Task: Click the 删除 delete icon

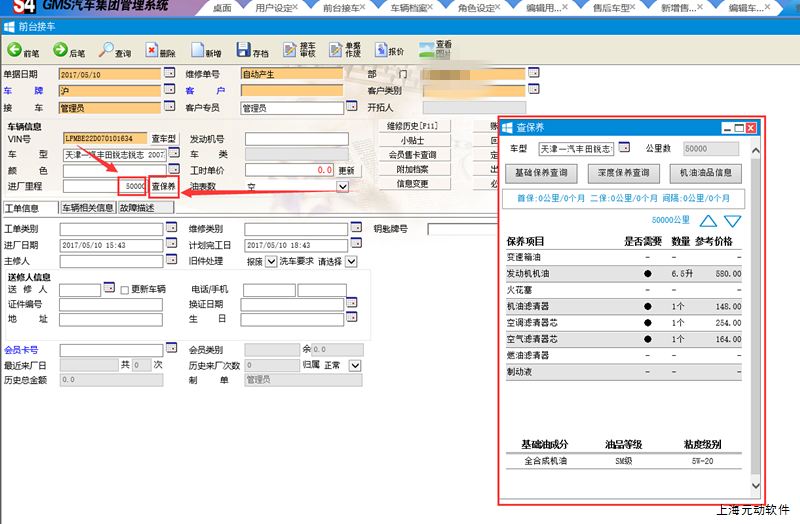Action: 158,49
